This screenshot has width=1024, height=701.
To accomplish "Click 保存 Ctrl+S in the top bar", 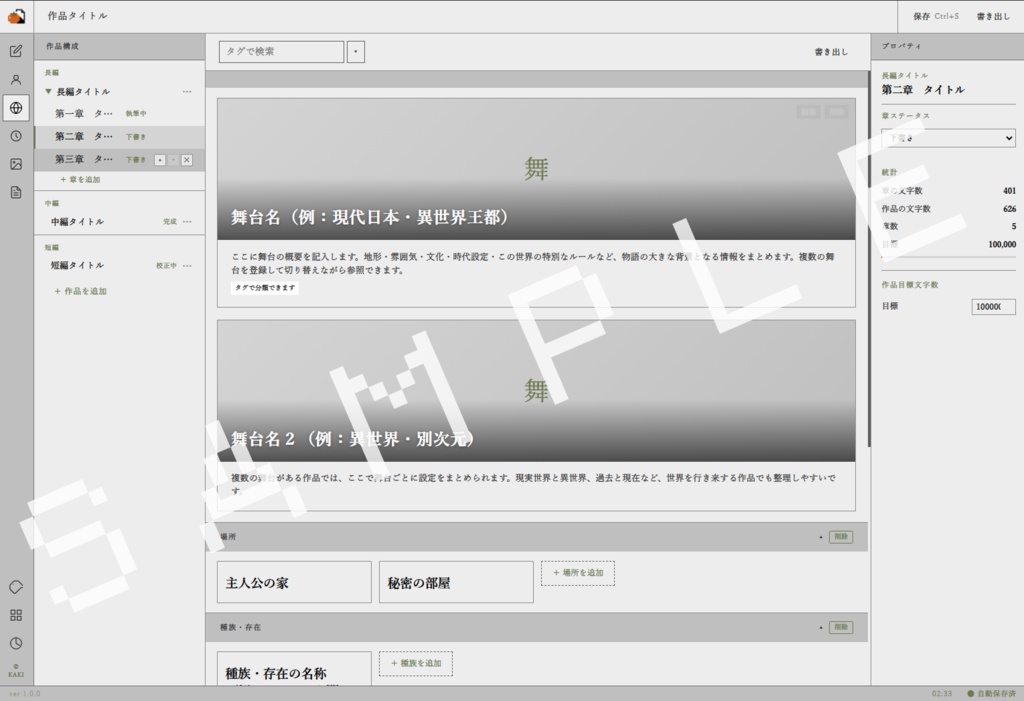I will click(x=935, y=16).
